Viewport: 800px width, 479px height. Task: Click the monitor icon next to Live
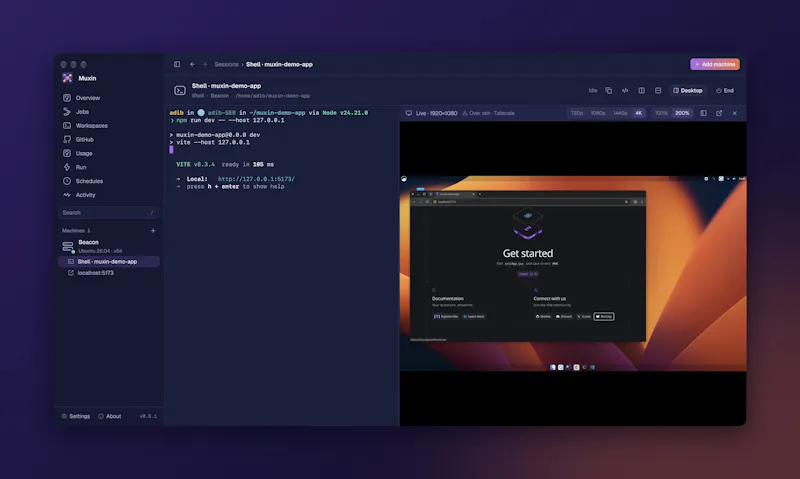[x=409, y=113]
